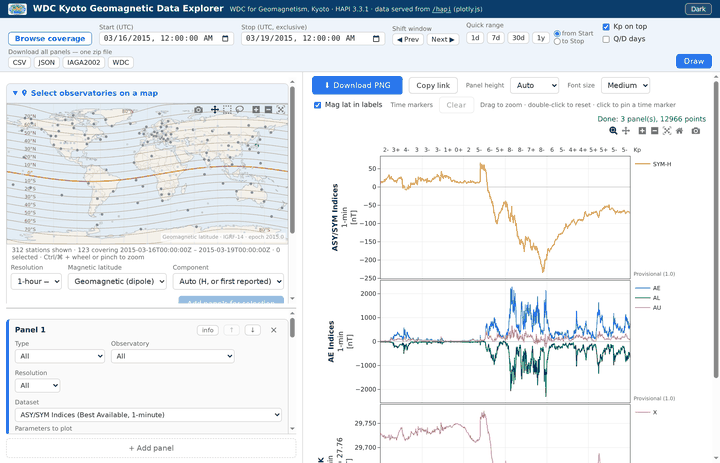
Task: Select the map's box select tool
Action: coord(227,110)
